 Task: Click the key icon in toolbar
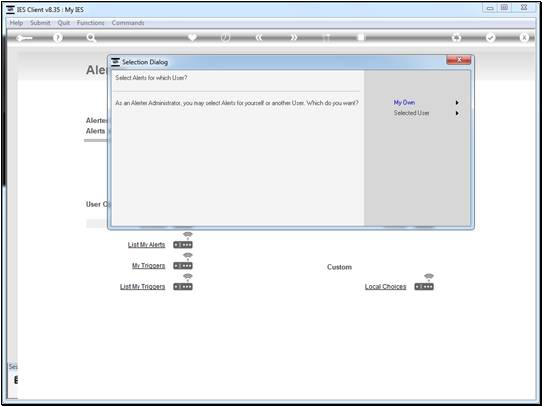pos(24,38)
